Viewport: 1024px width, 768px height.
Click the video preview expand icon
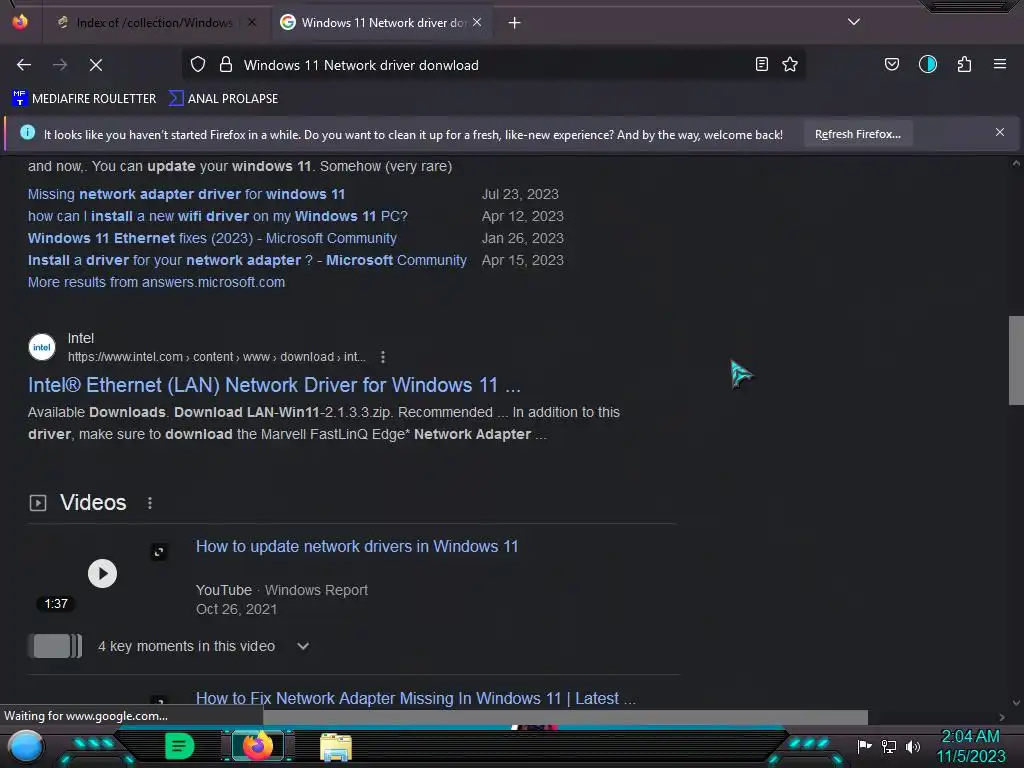click(159, 552)
